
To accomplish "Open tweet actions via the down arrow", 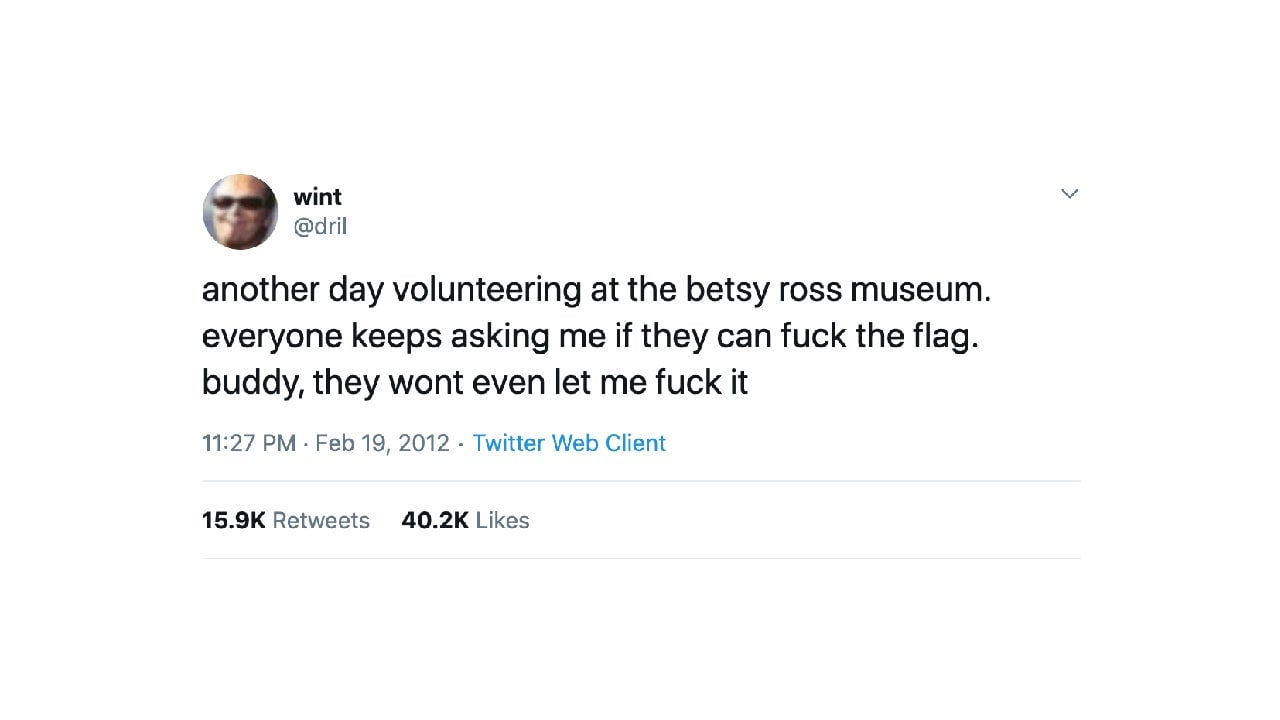I will pyautogui.click(x=1069, y=193).
